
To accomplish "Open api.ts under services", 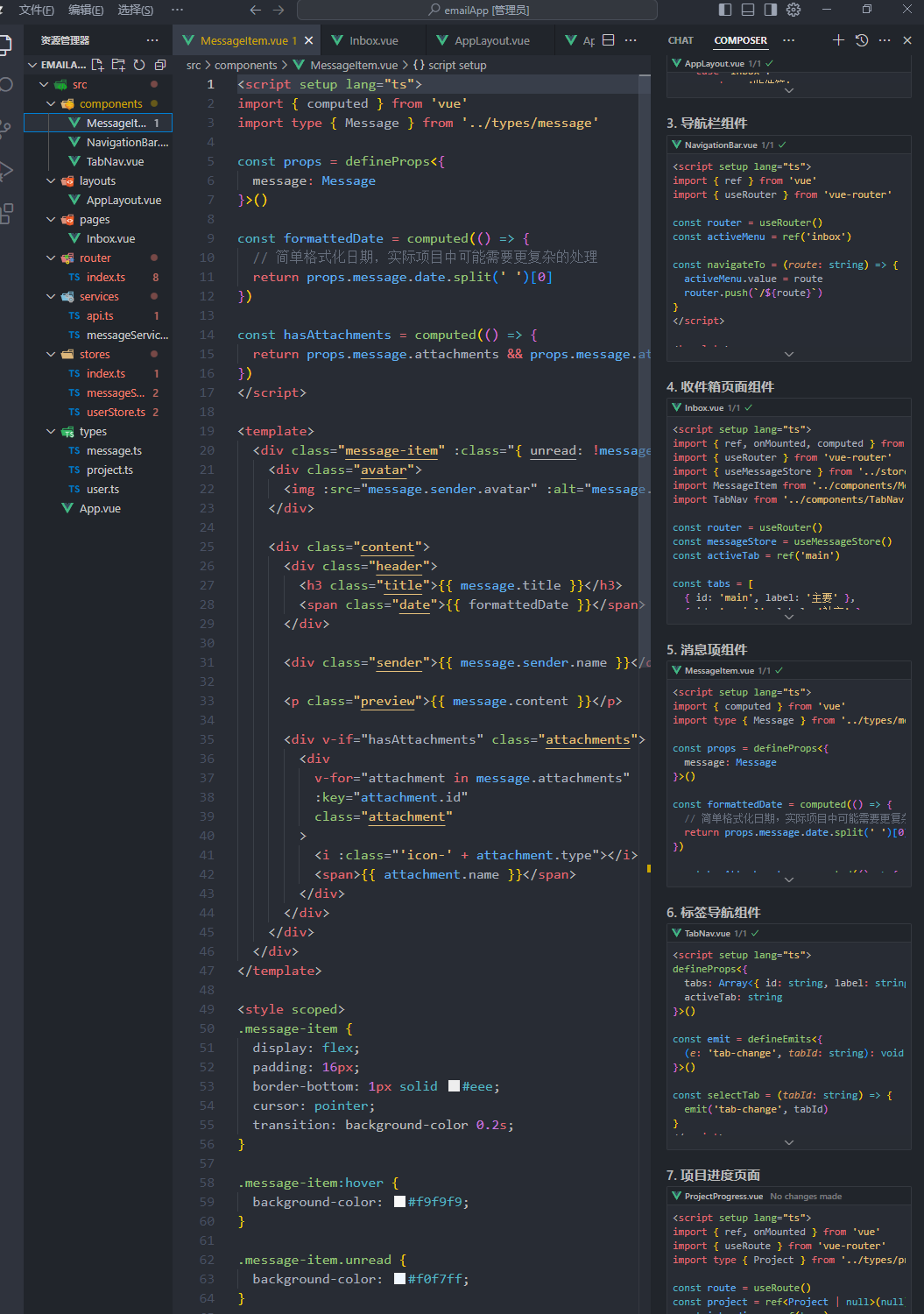I will (98, 315).
